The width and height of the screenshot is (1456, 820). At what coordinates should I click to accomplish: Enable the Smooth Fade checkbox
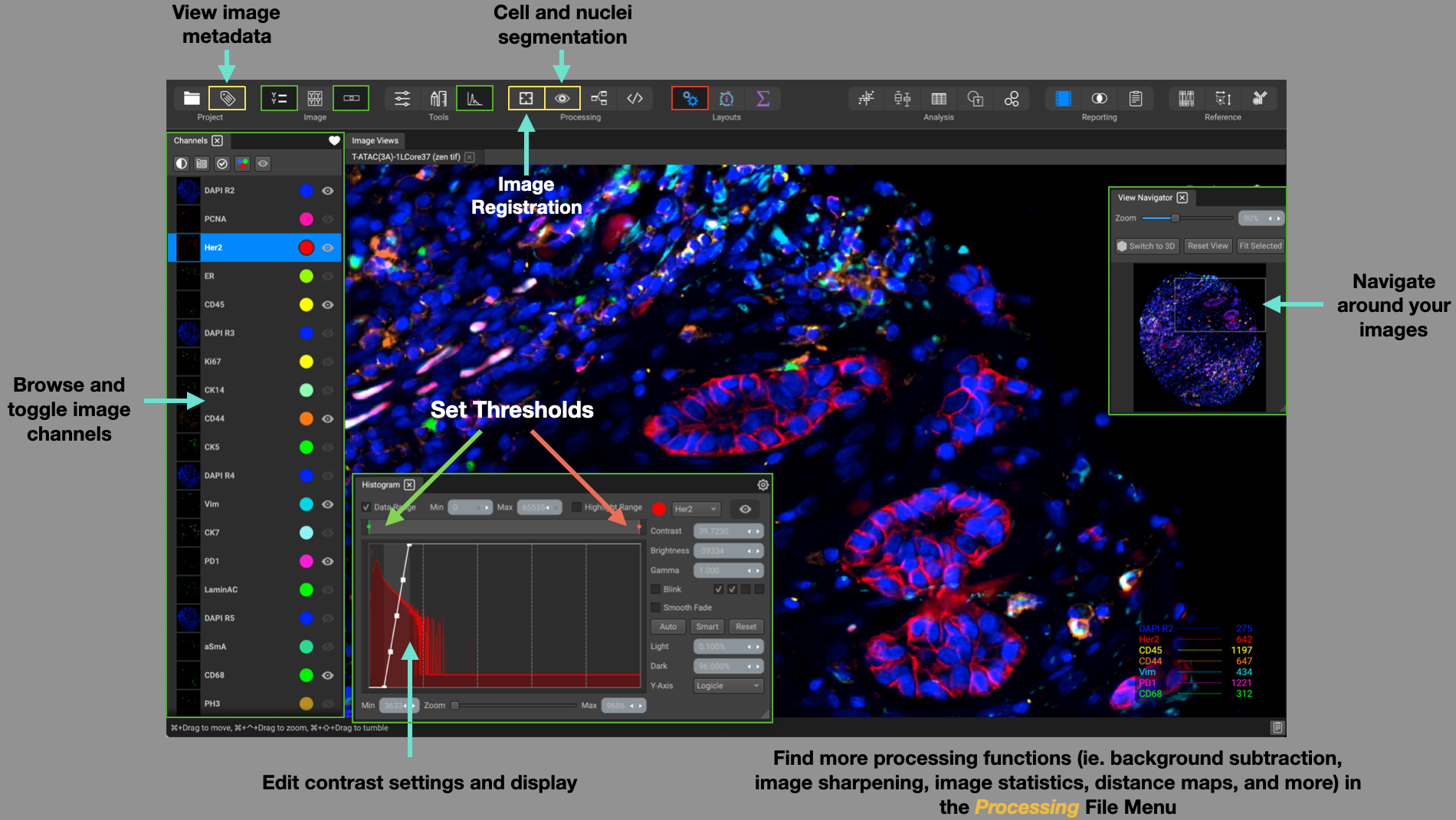(655, 608)
